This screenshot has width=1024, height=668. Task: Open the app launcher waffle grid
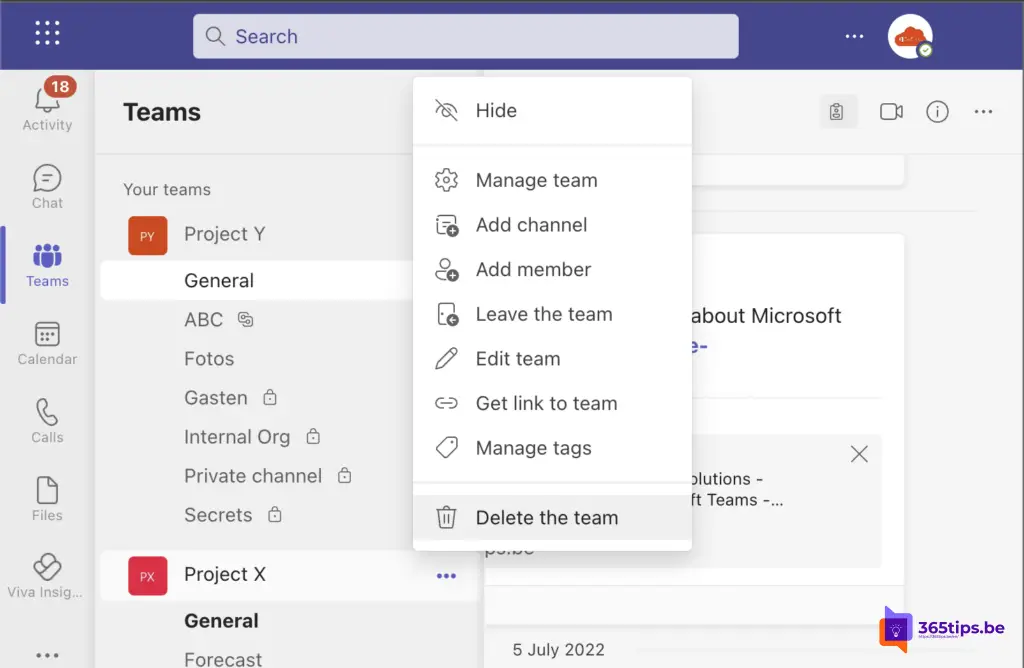tap(48, 34)
